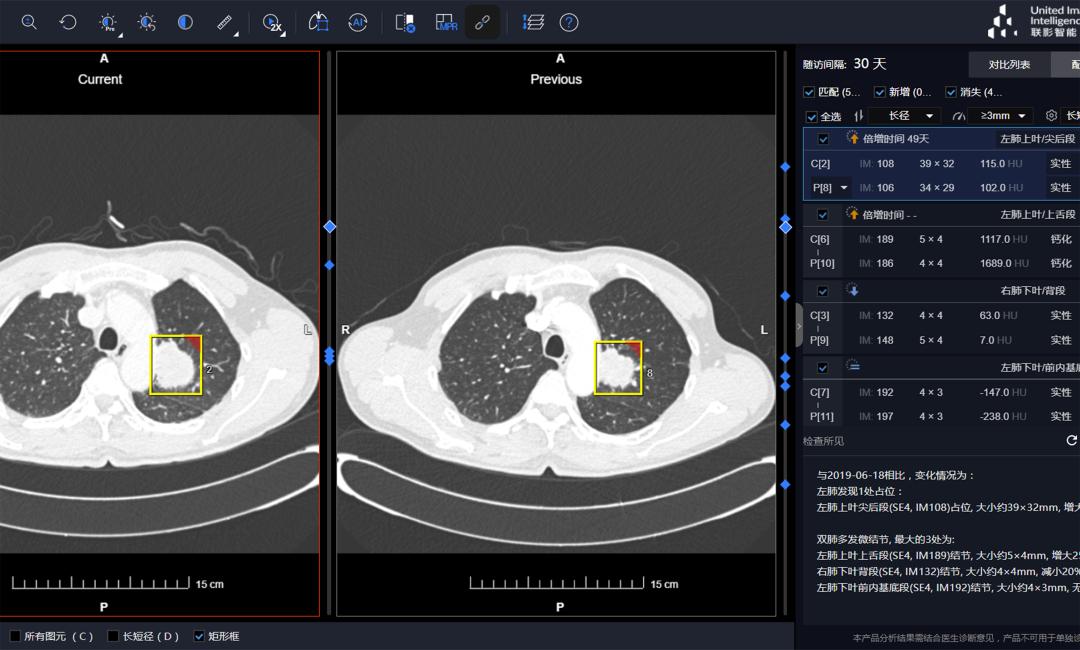This screenshot has width=1080, height=650.
Task: Click the refresh findings button beside 检查所见
Action: tap(1071, 440)
